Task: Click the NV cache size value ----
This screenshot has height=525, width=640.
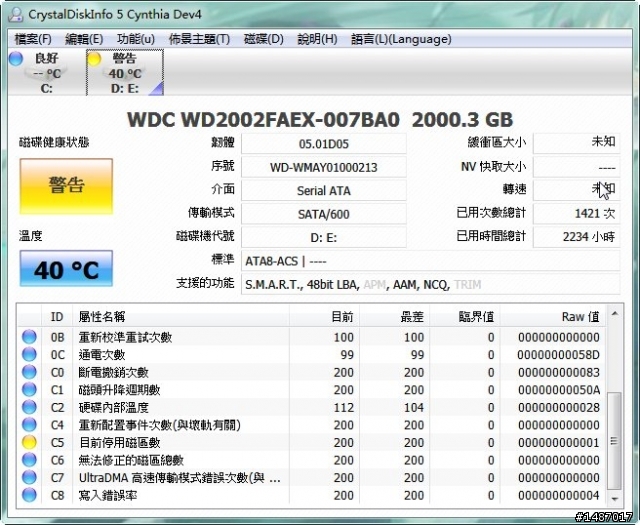Action: (576, 167)
